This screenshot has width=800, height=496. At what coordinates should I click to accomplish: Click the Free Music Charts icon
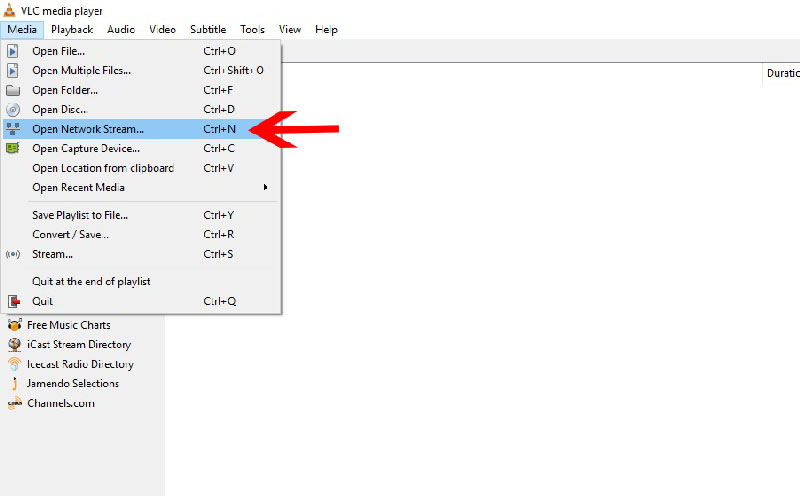coord(14,325)
